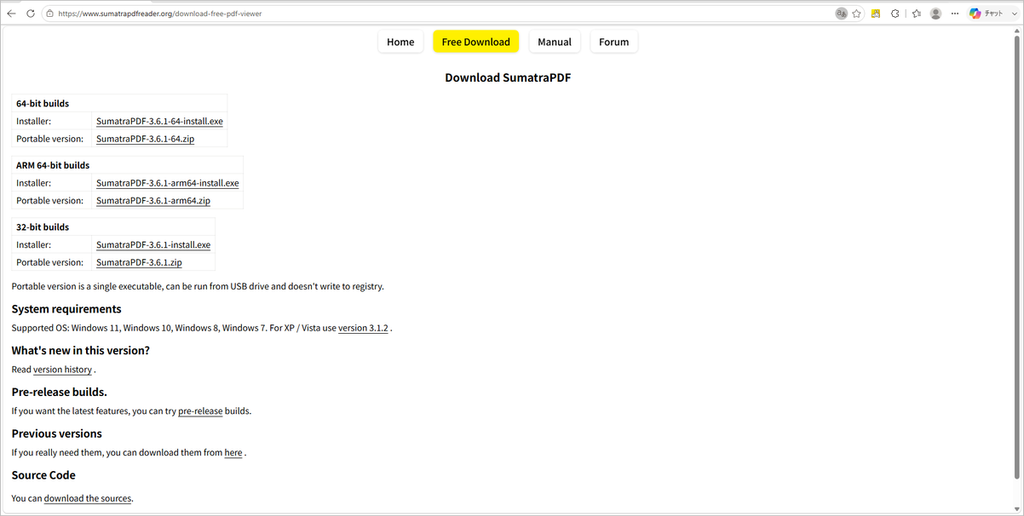The width and height of the screenshot is (1024, 516).
Task: Download SumatraPDF-3.6.1-arm64.zip
Action: click(x=153, y=201)
